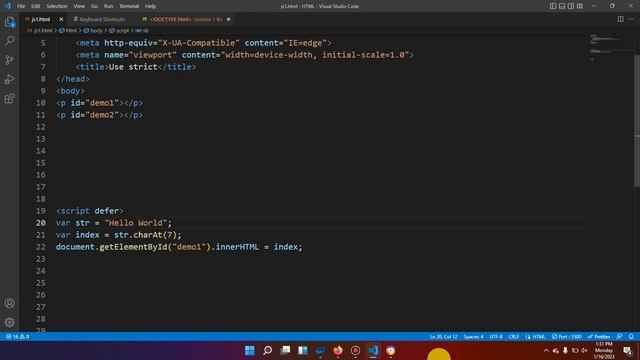The width and height of the screenshot is (640, 360).
Task: Switch to the js1.html tab
Action: (x=40, y=19)
